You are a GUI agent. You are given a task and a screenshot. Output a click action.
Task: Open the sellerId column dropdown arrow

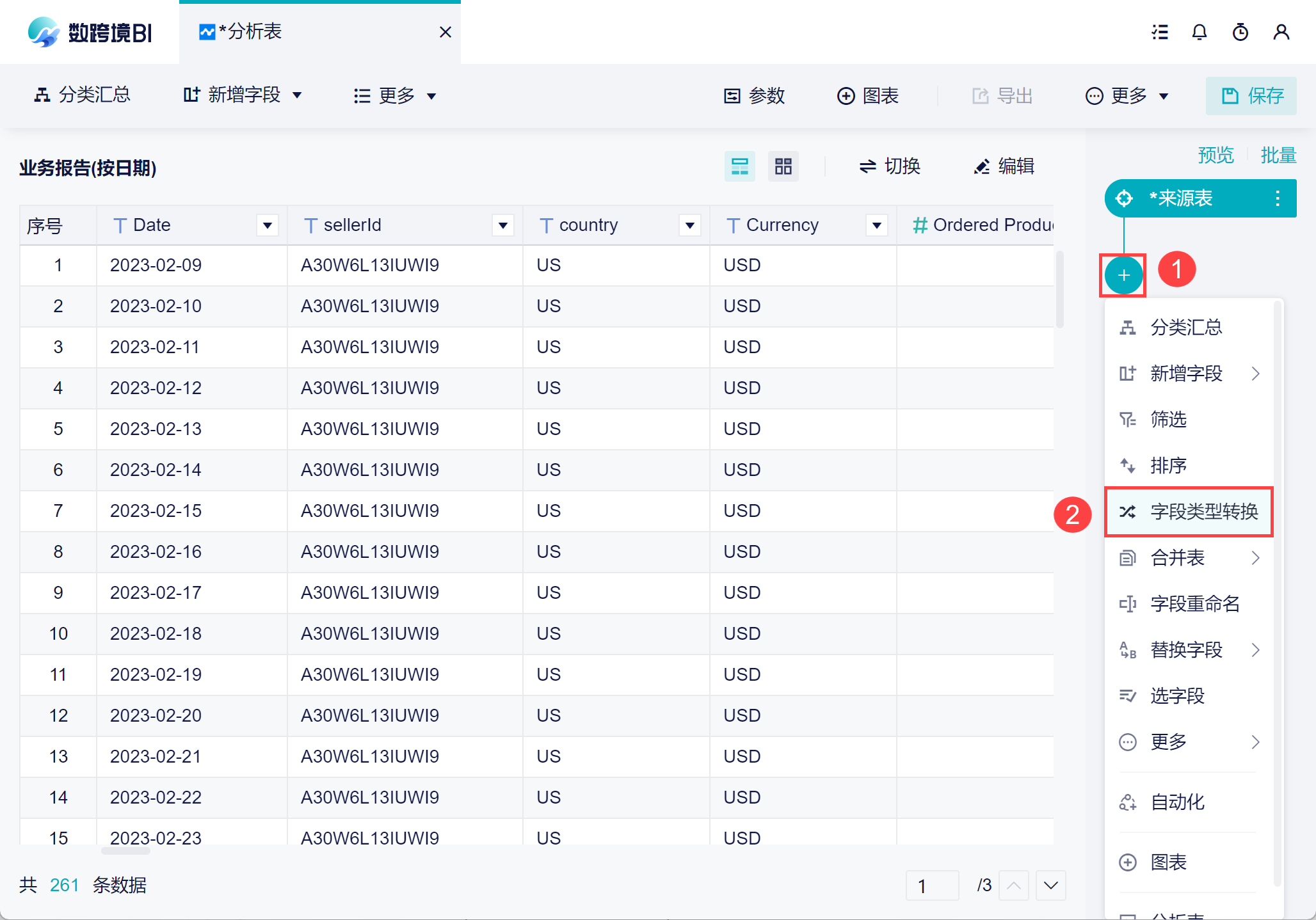(503, 225)
